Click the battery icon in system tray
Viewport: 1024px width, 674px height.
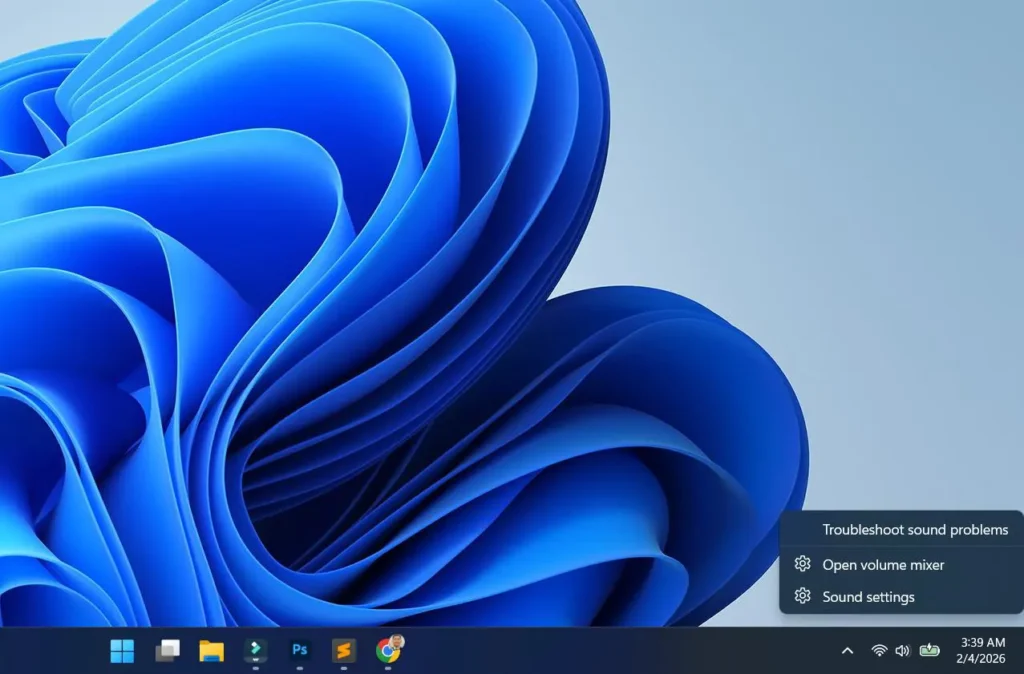click(x=929, y=650)
